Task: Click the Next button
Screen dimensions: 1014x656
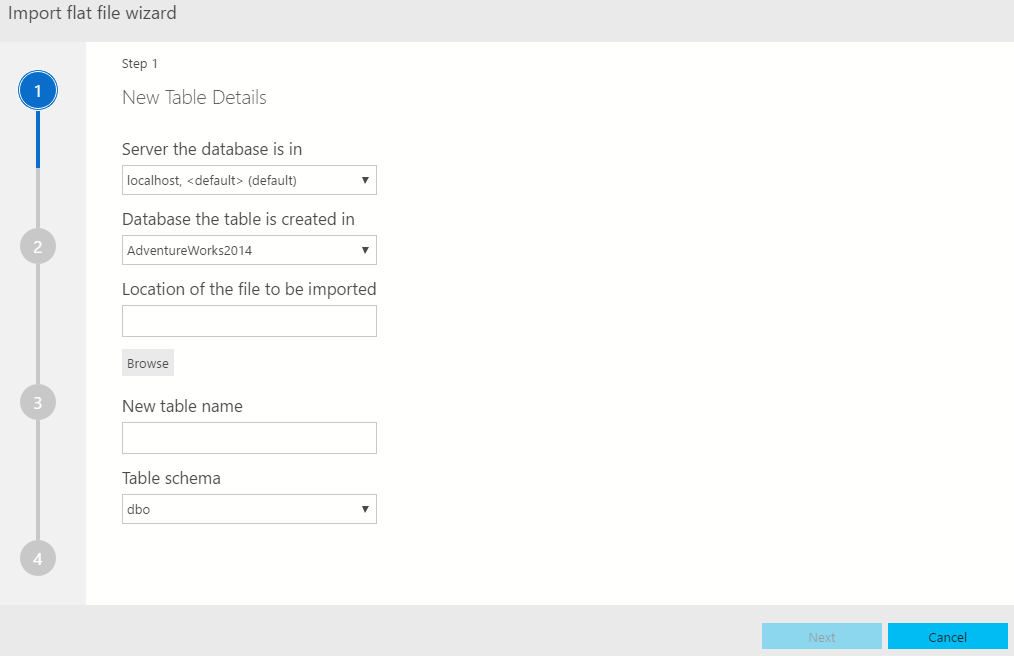Action: click(821, 637)
